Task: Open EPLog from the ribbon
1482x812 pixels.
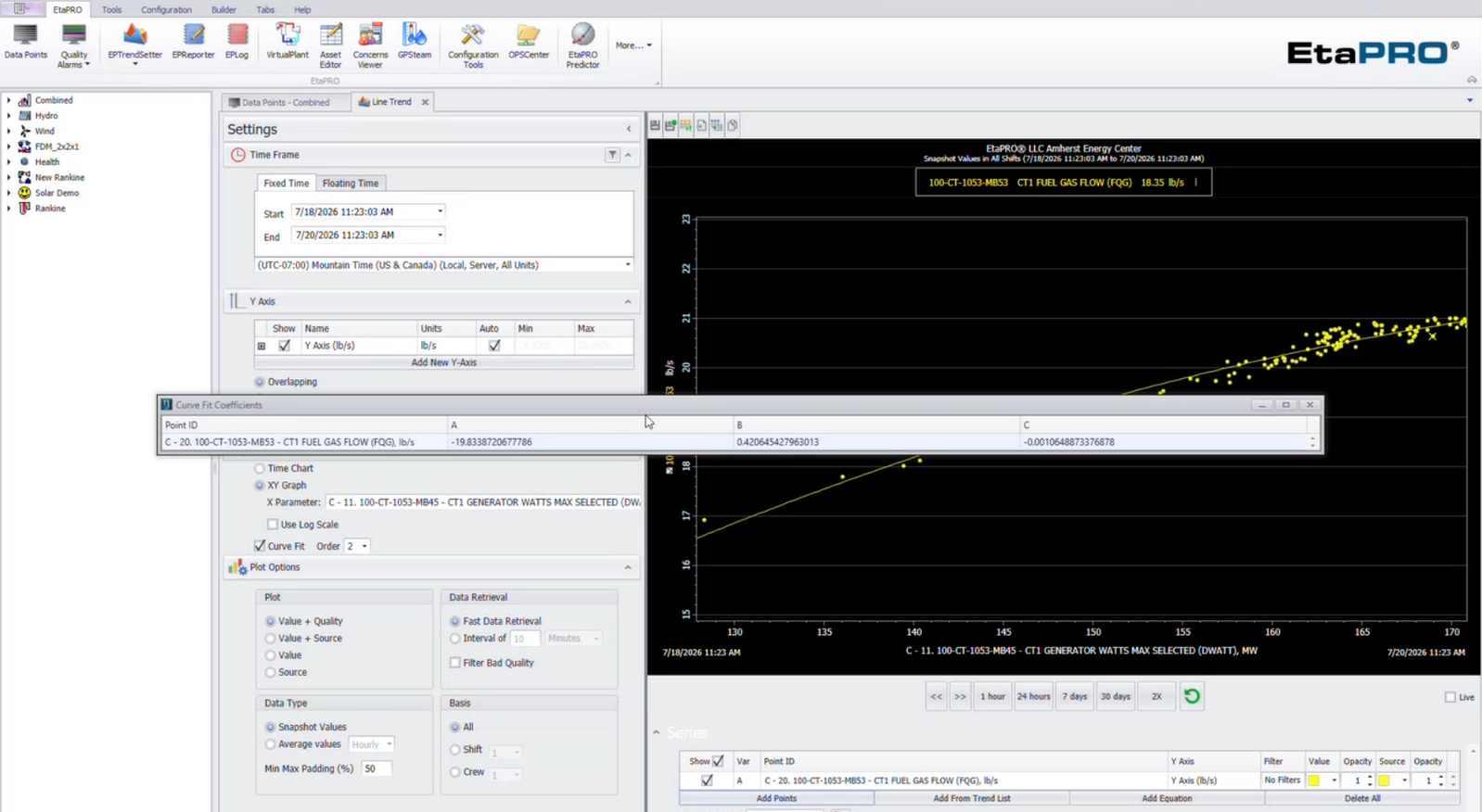Action: (x=237, y=43)
